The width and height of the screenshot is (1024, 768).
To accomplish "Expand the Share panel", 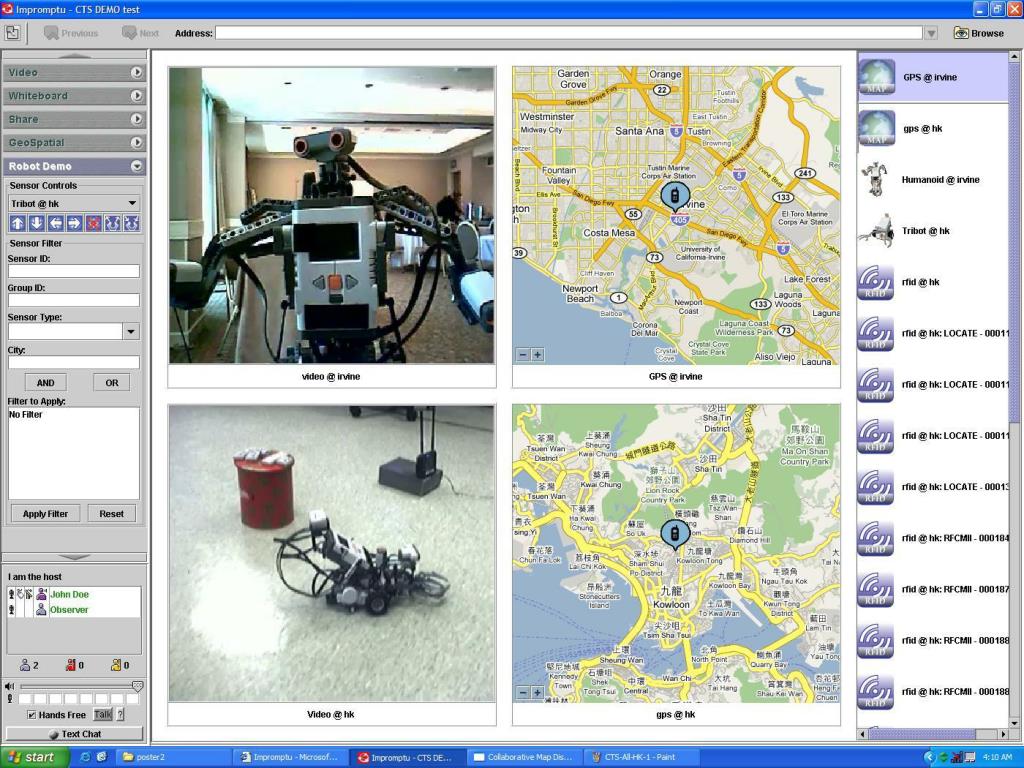I will [x=136, y=119].
